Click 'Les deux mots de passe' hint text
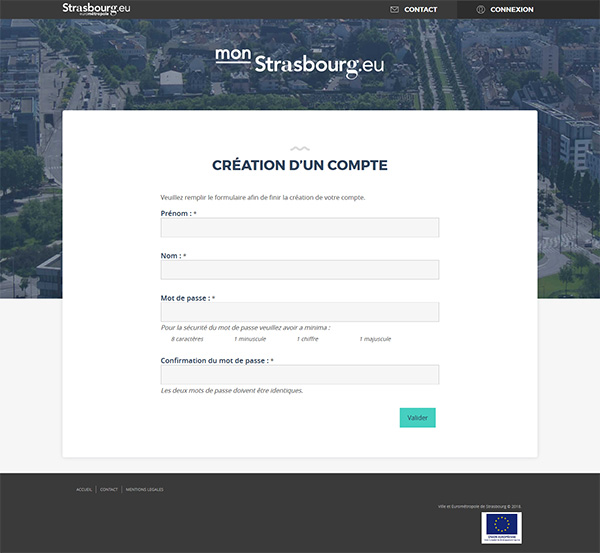600x553 pixels. click(232, 391)
